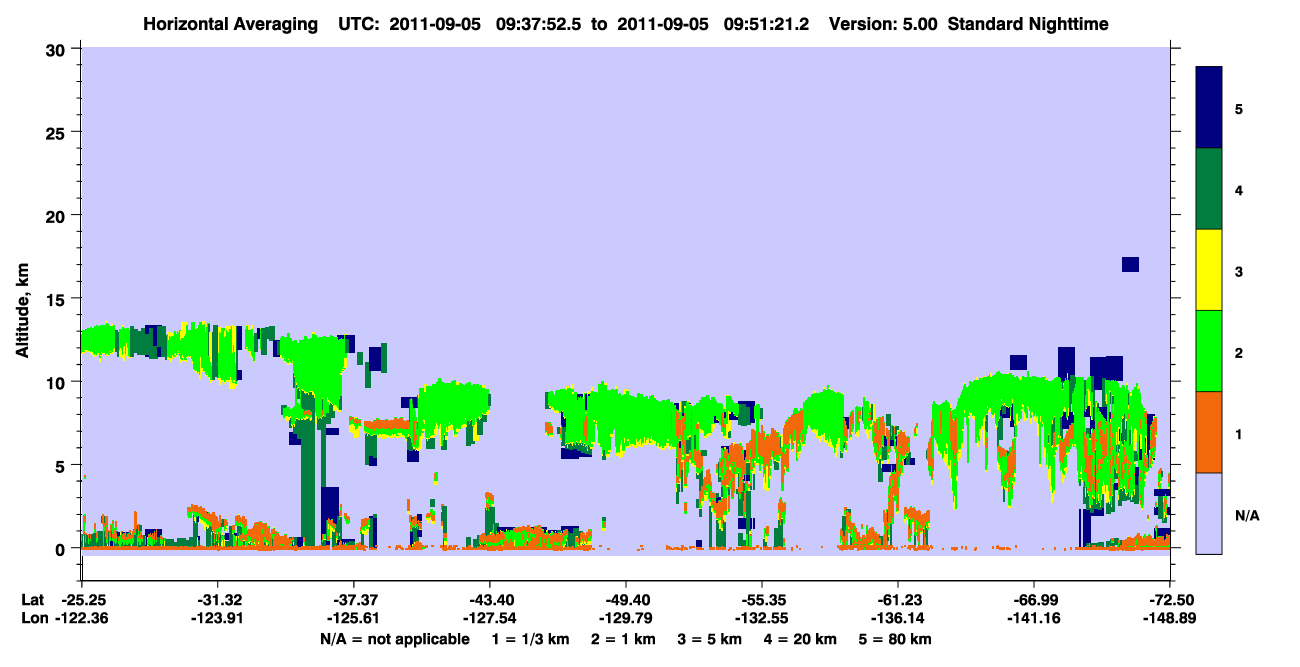Click the dark blue legend swatch for 5
Image resolution: width=1300 pixels, height=667 pixels.
click(x=1209, y=108)
